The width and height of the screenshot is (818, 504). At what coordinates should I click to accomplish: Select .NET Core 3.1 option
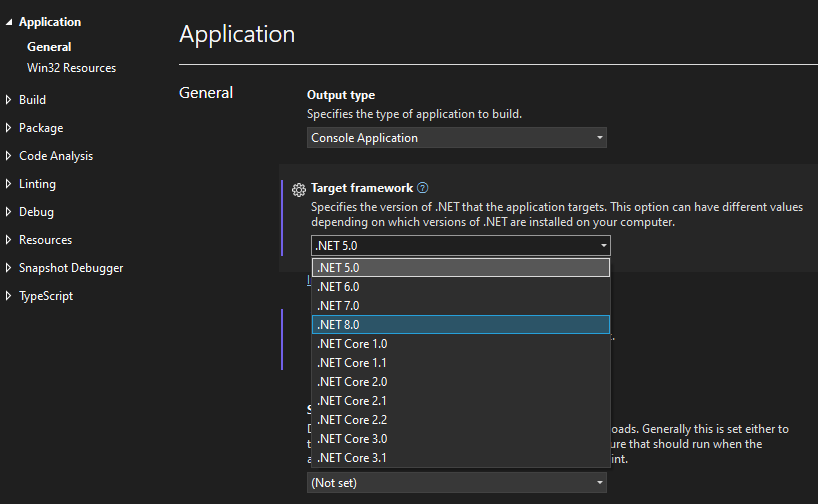460,458
